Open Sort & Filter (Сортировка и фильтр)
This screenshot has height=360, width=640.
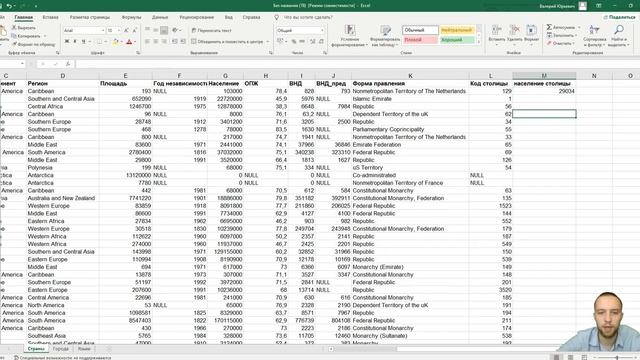(x=594, y=36)
